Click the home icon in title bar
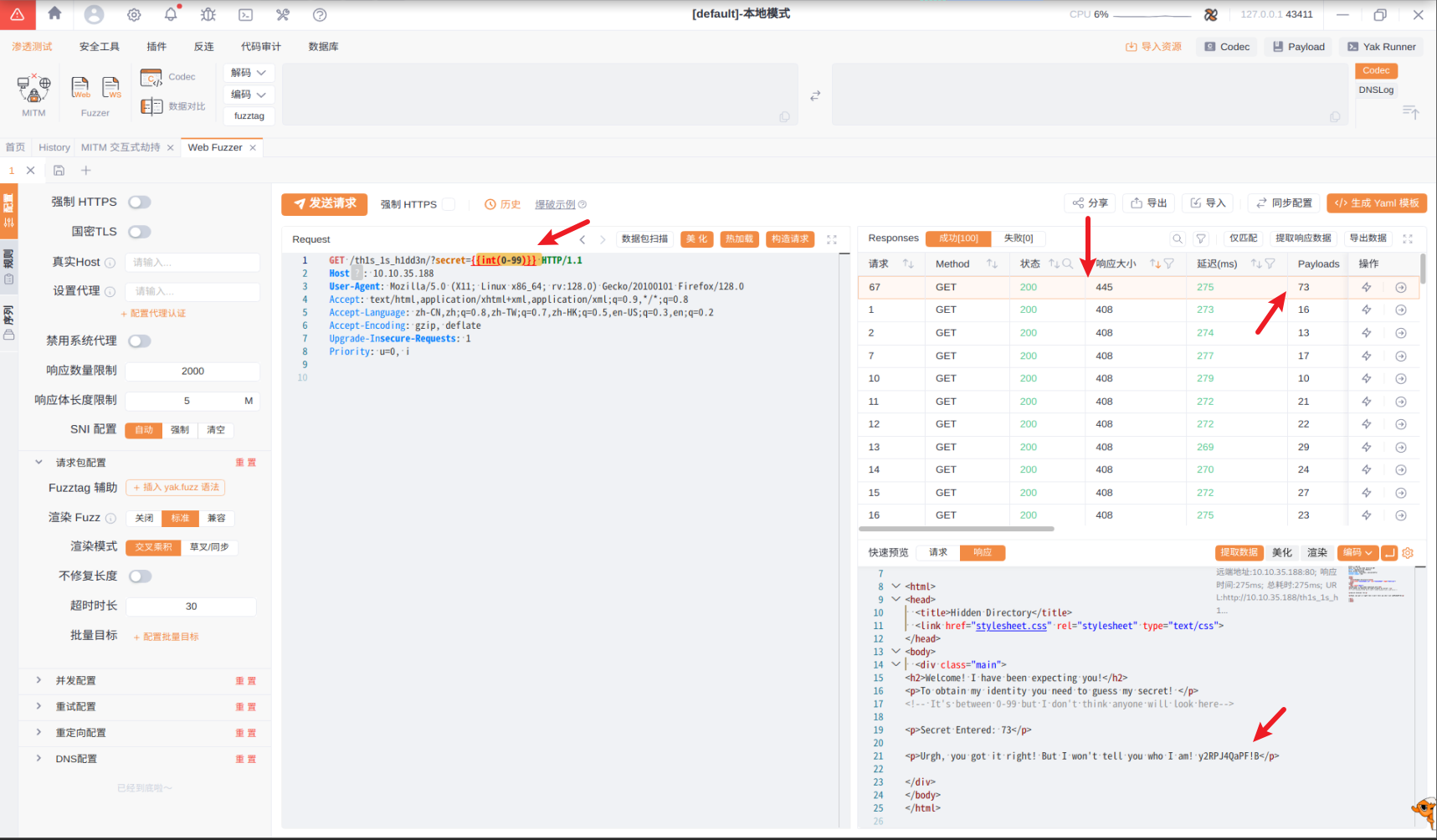 coord(54,13)
